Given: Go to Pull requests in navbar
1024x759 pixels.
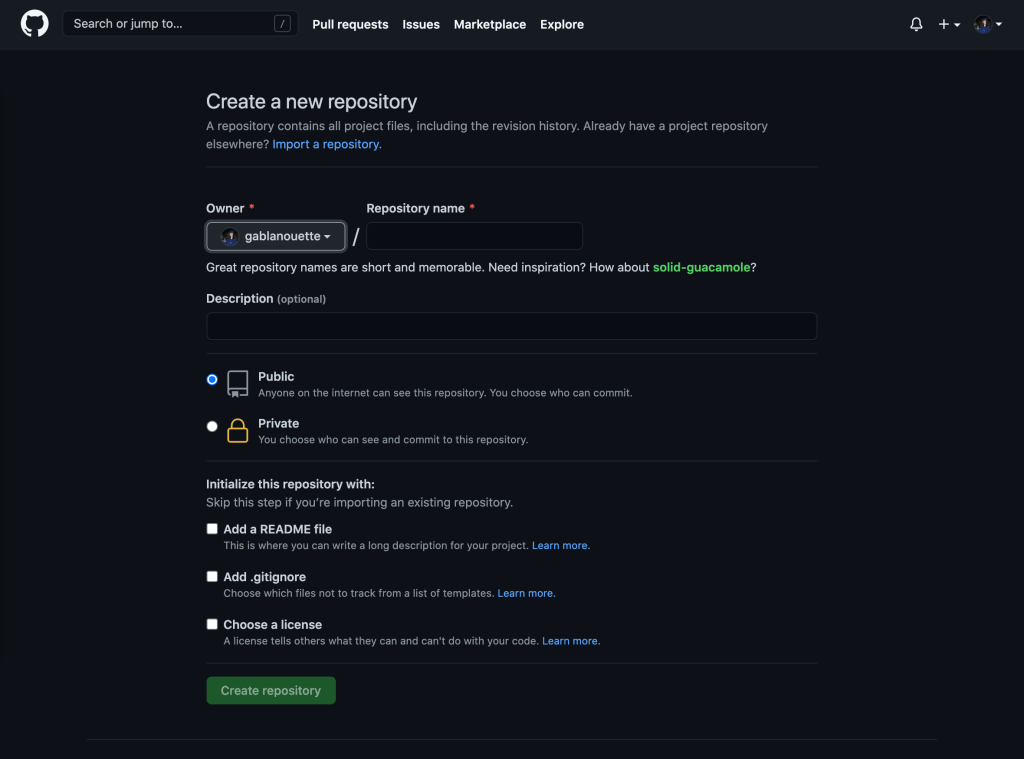Looking at the screenshot, I should point(350,24).
